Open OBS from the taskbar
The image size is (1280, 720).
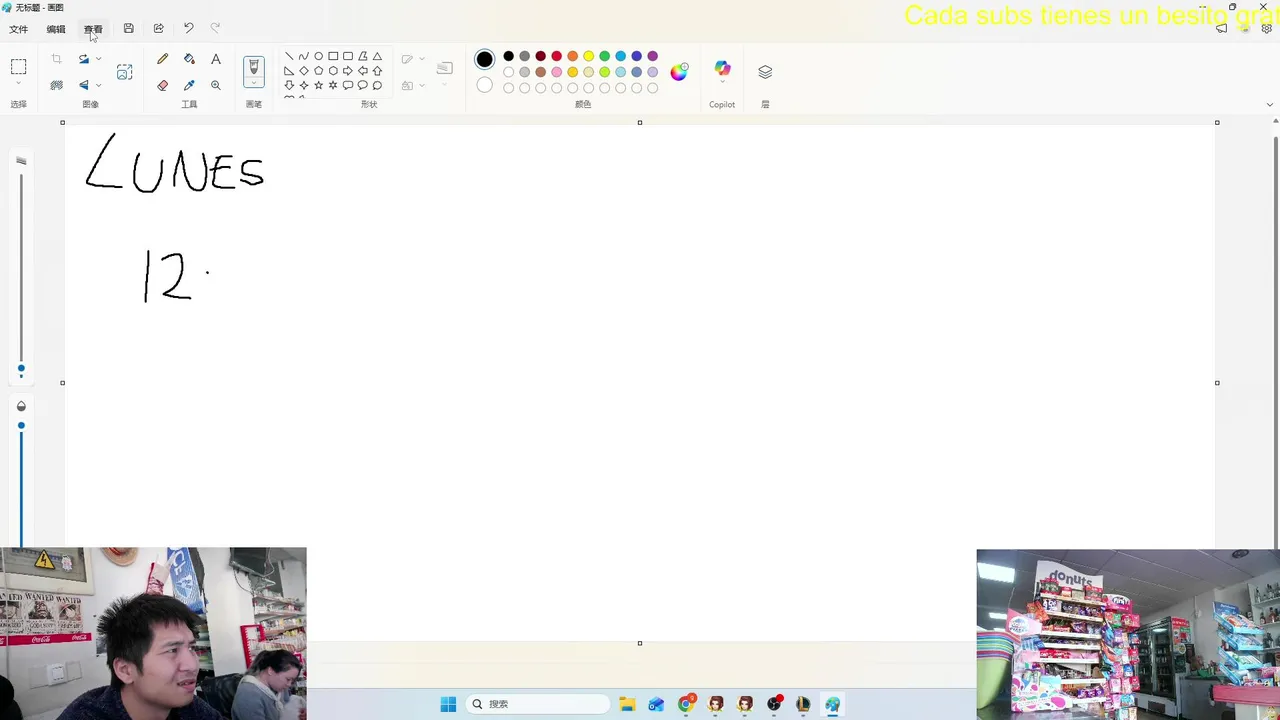coord(773,704)
